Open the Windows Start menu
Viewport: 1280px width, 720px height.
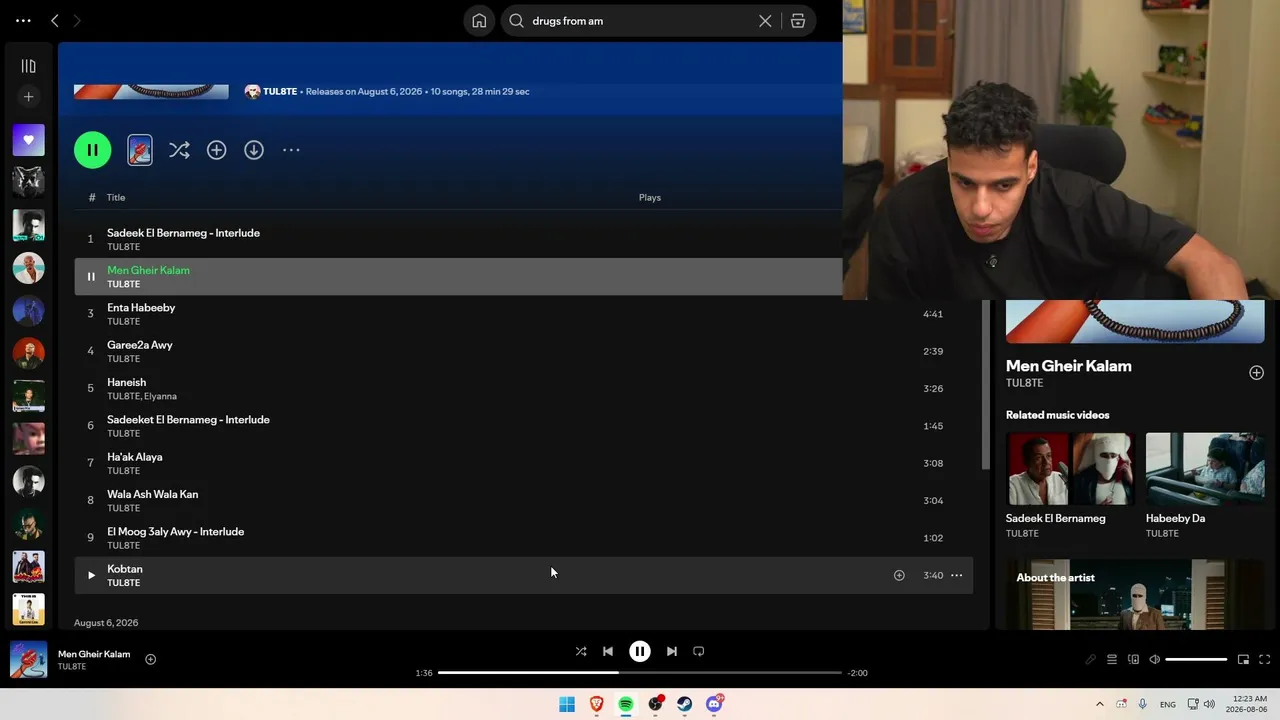[x=567, y=704]
